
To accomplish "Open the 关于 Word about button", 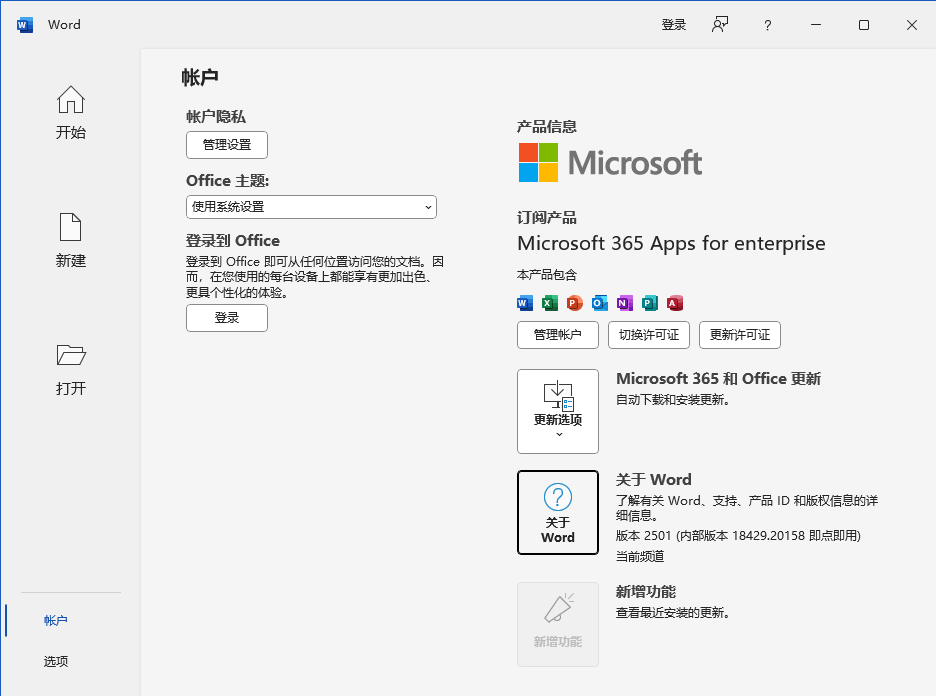I will [x=558, y=512].
